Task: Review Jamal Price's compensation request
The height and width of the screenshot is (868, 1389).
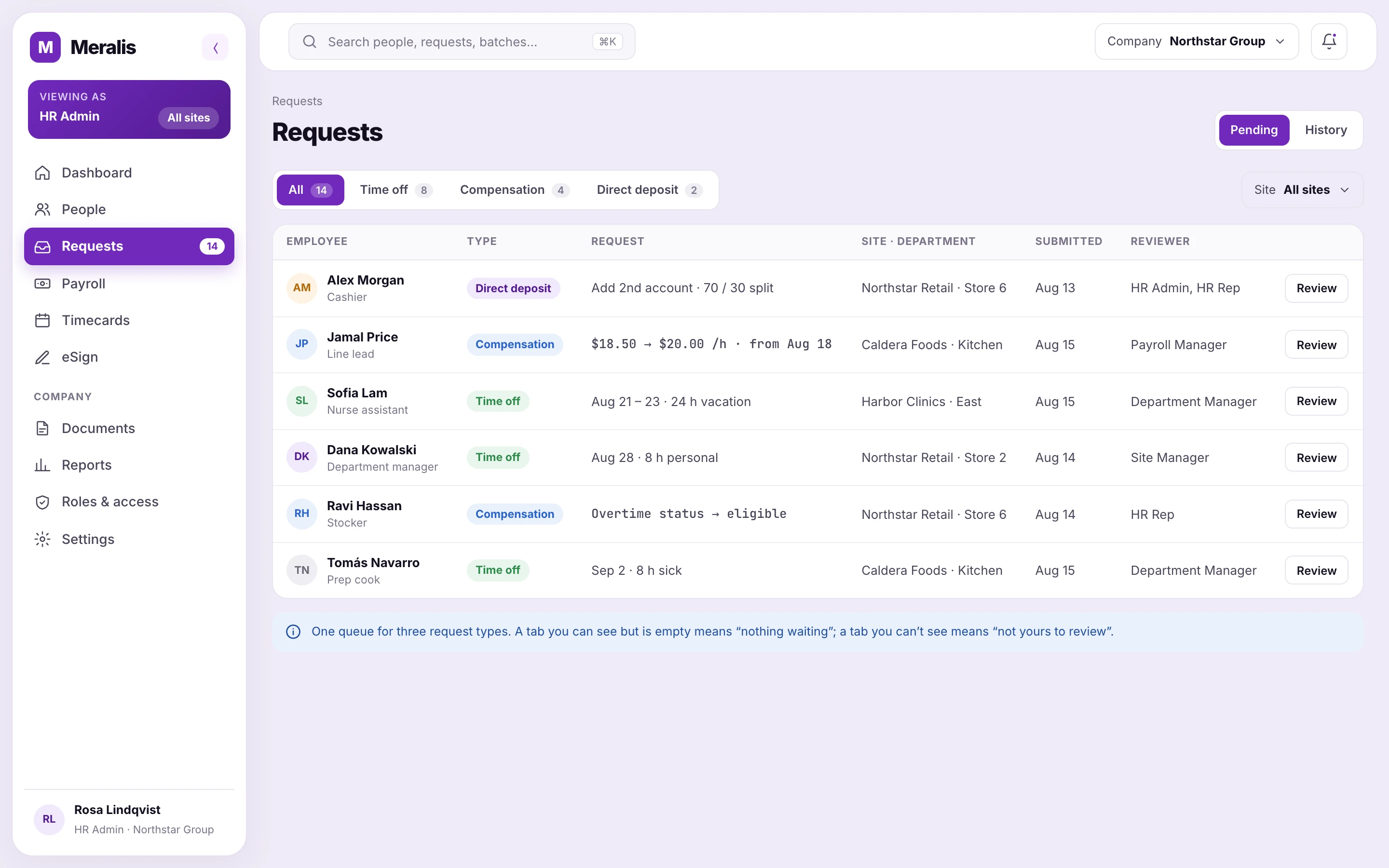Action: point(1316,344)
